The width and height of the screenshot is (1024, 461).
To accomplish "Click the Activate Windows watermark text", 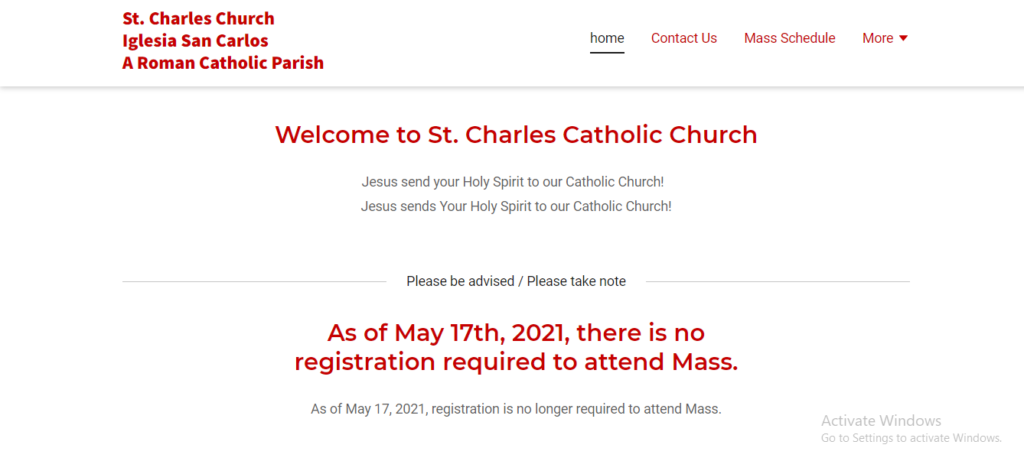I will [881, 421].
